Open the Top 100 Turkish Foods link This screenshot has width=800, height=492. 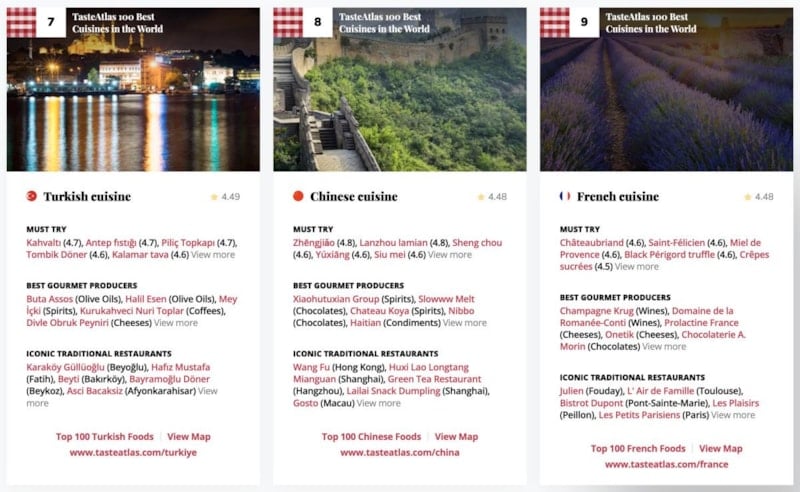[105, 436]
